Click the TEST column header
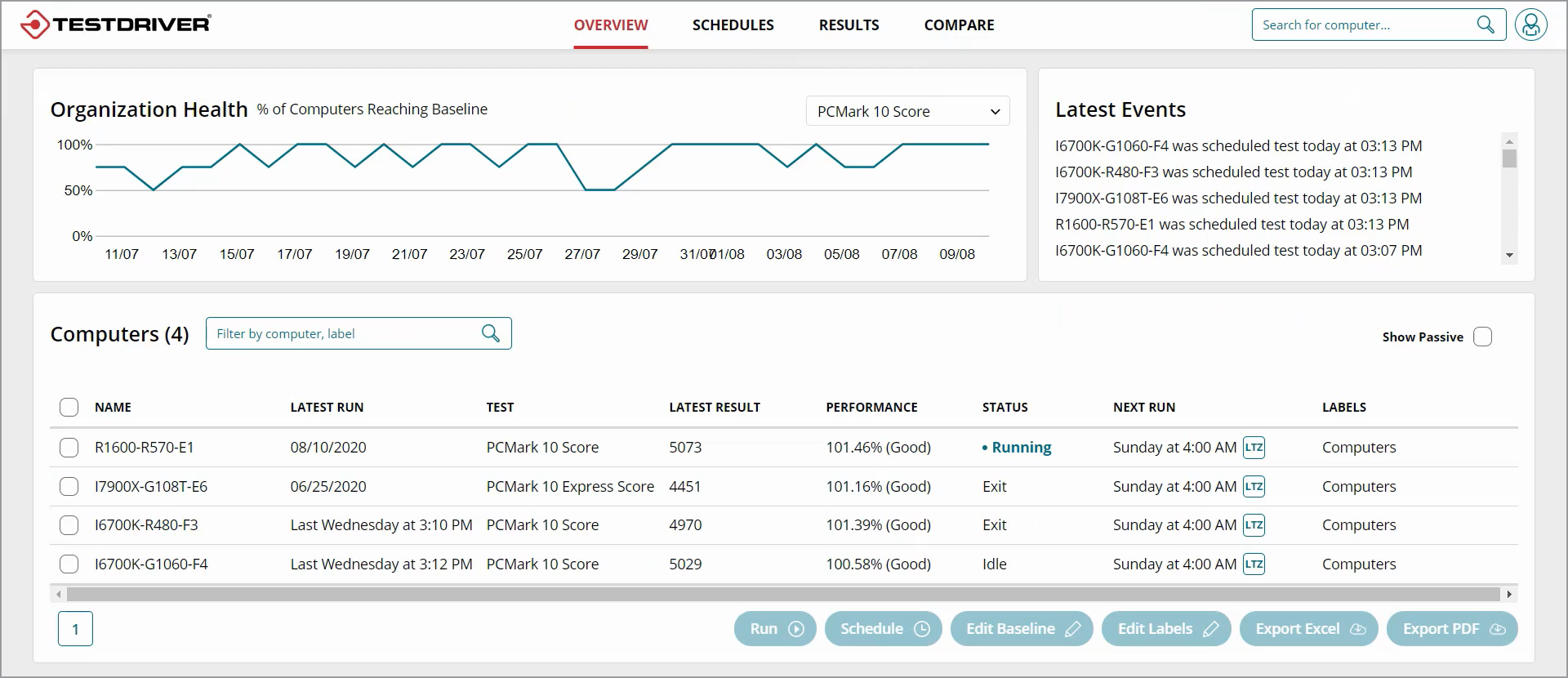The width and height of the screenshot is (1568, 678). pyautogui.click(x=500, y=407)
